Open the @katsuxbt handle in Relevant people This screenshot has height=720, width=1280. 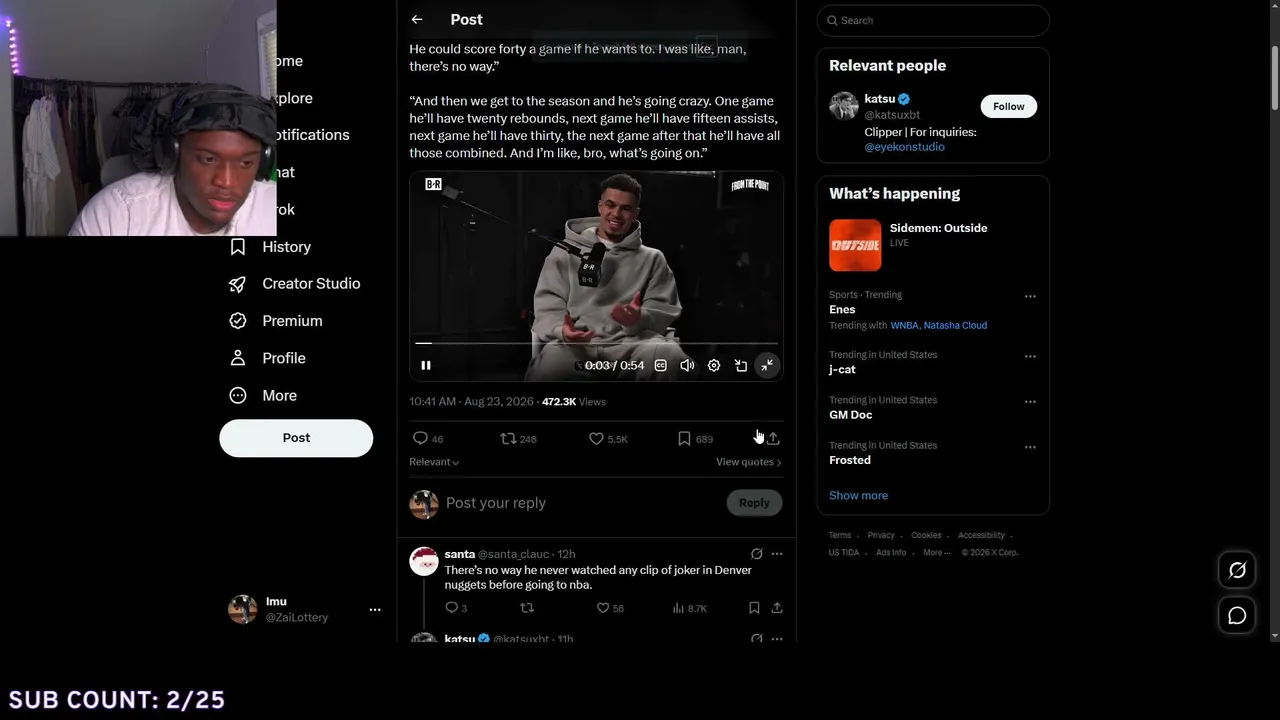(892, 115)
